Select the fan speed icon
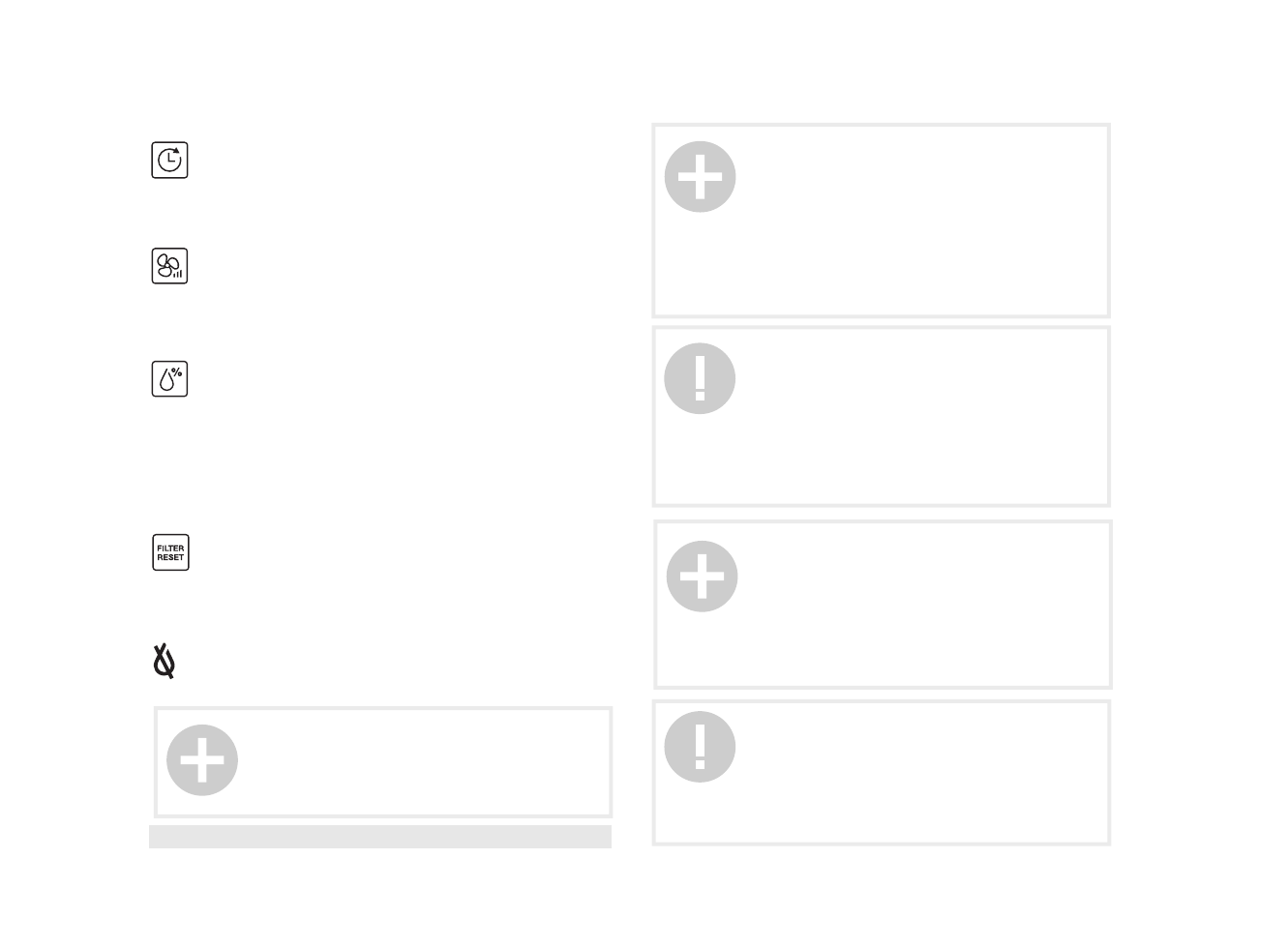Viewport: 1288px width, 948px height. click(169, 266)
